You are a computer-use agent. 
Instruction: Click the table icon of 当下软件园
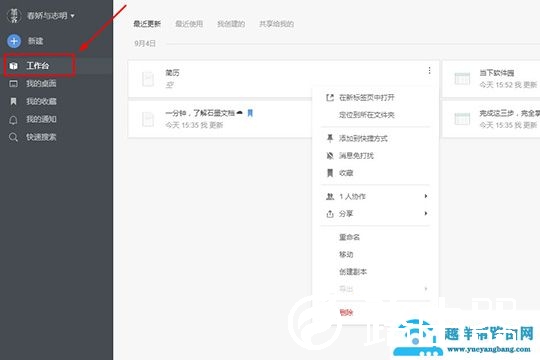(462, 79)
